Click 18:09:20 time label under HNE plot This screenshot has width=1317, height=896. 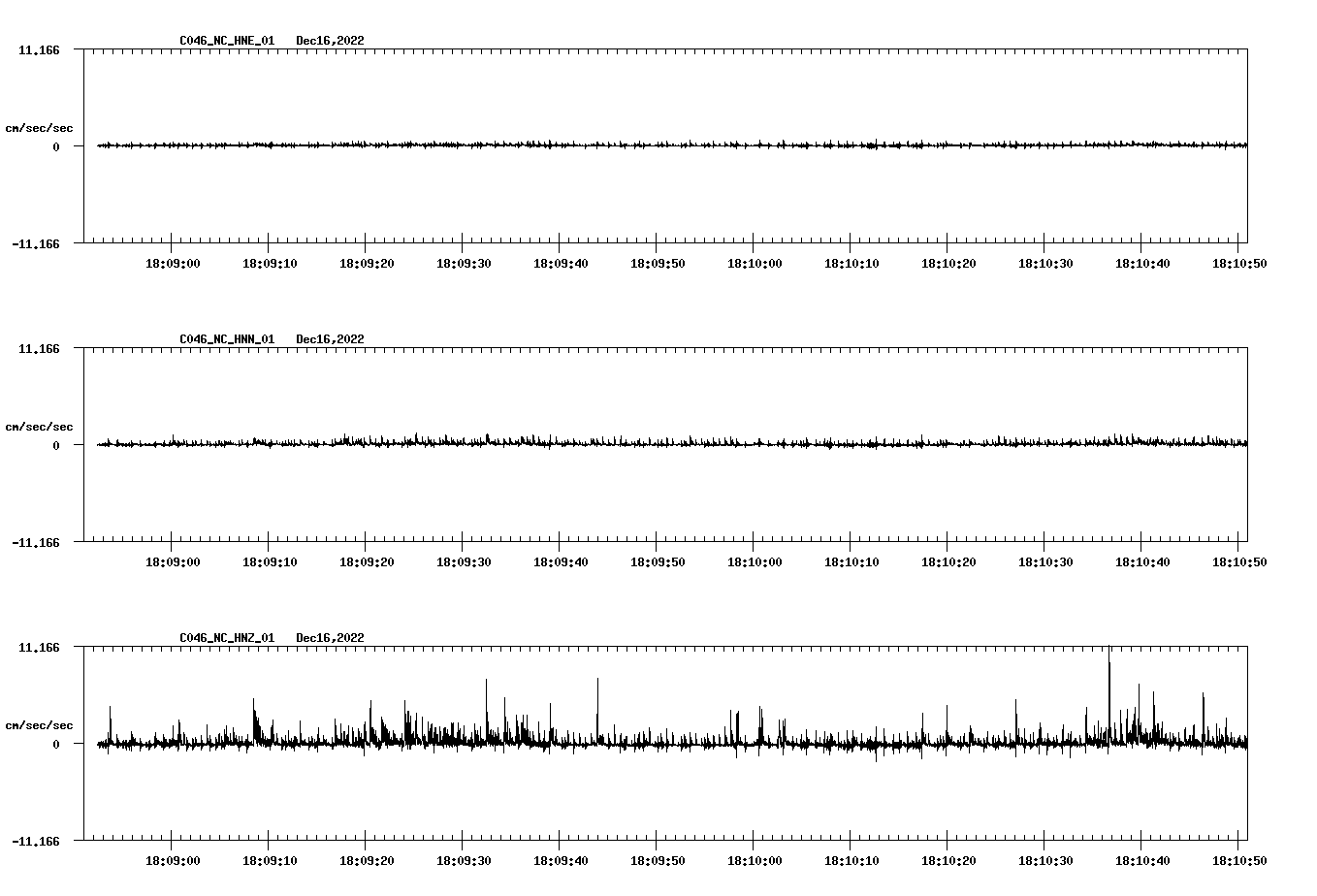coord(367,263)
